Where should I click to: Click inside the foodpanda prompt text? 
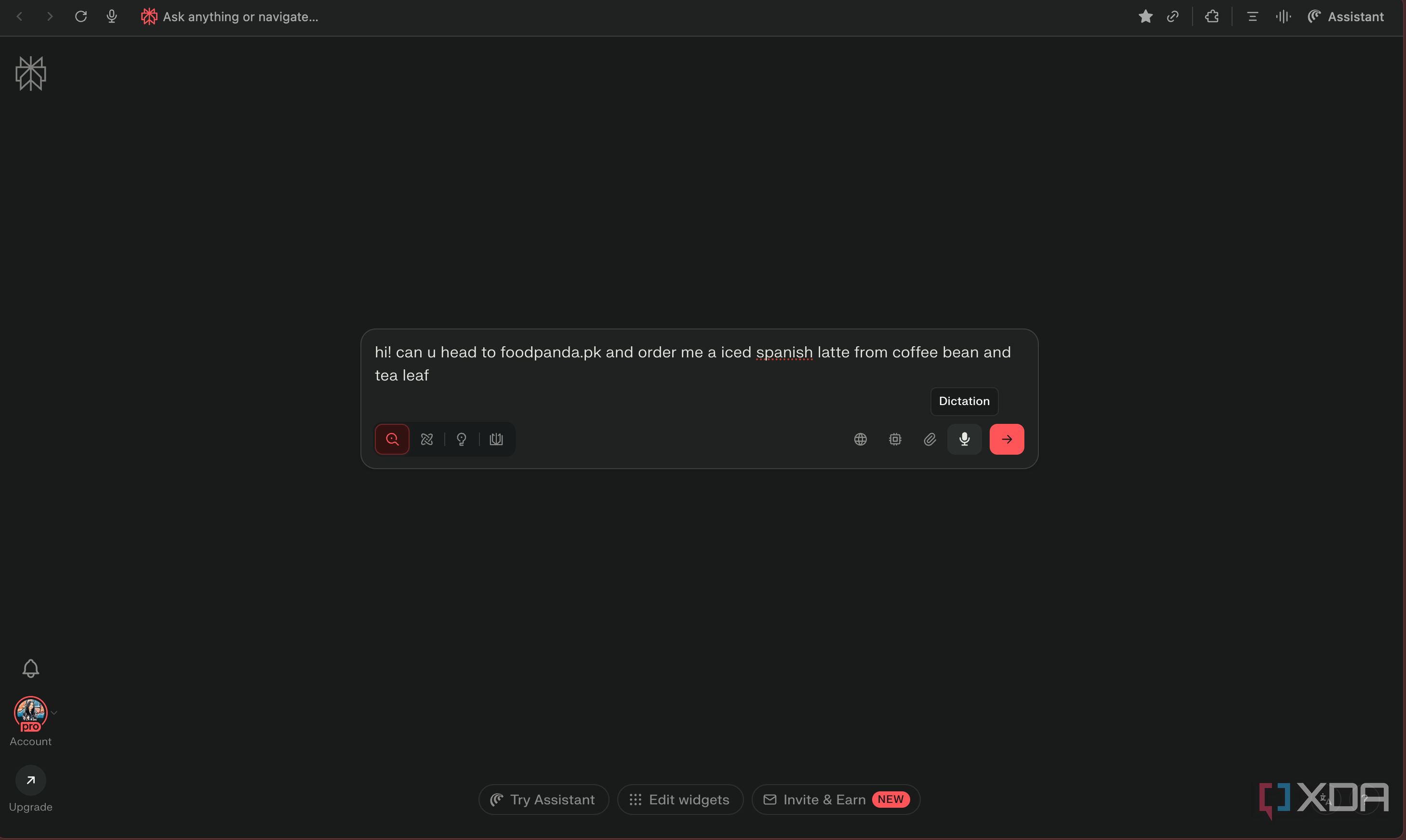pyautogui.click(x=692, y=363)
